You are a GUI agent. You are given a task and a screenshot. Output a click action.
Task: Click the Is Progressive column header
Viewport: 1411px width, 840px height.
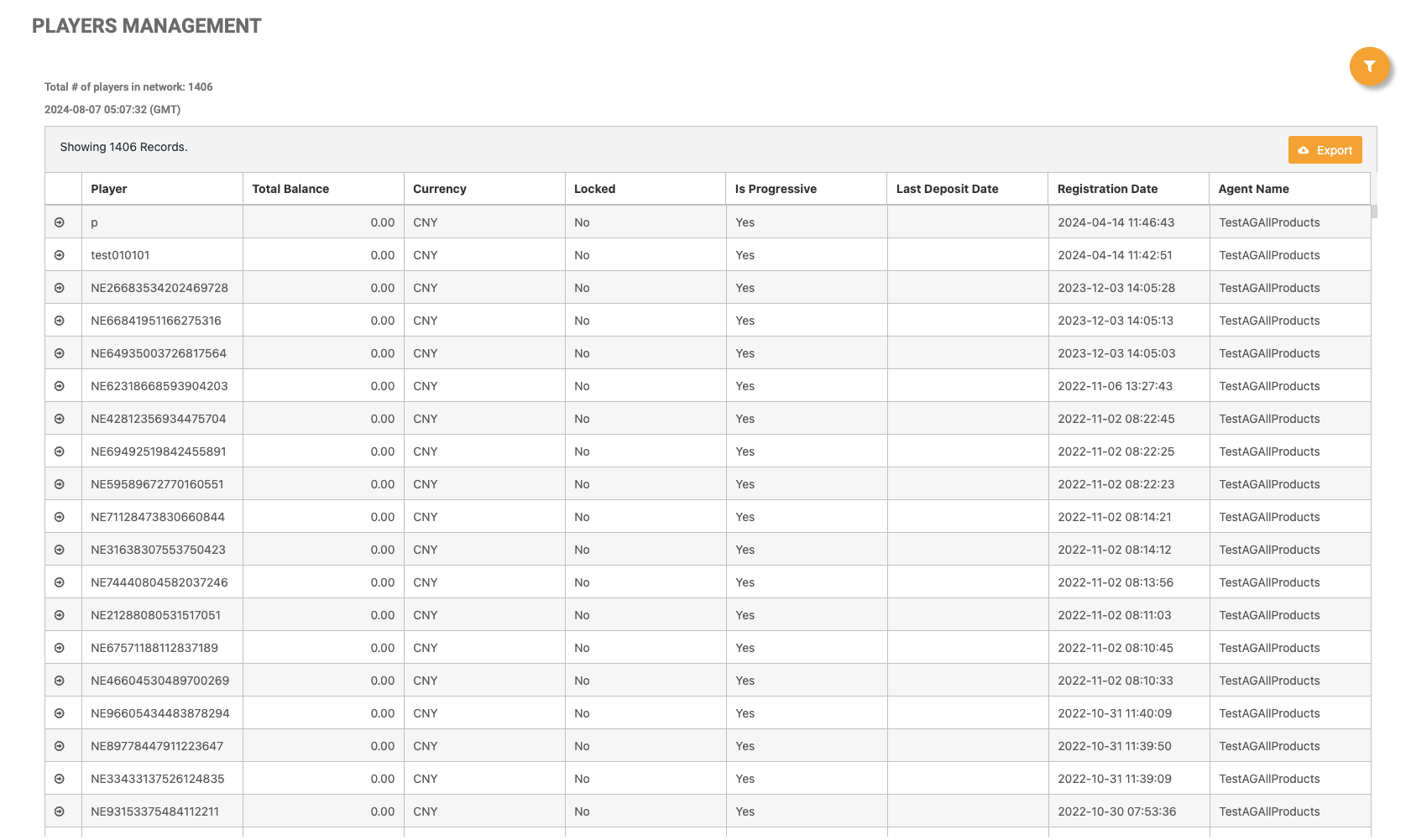coord(776,189)
